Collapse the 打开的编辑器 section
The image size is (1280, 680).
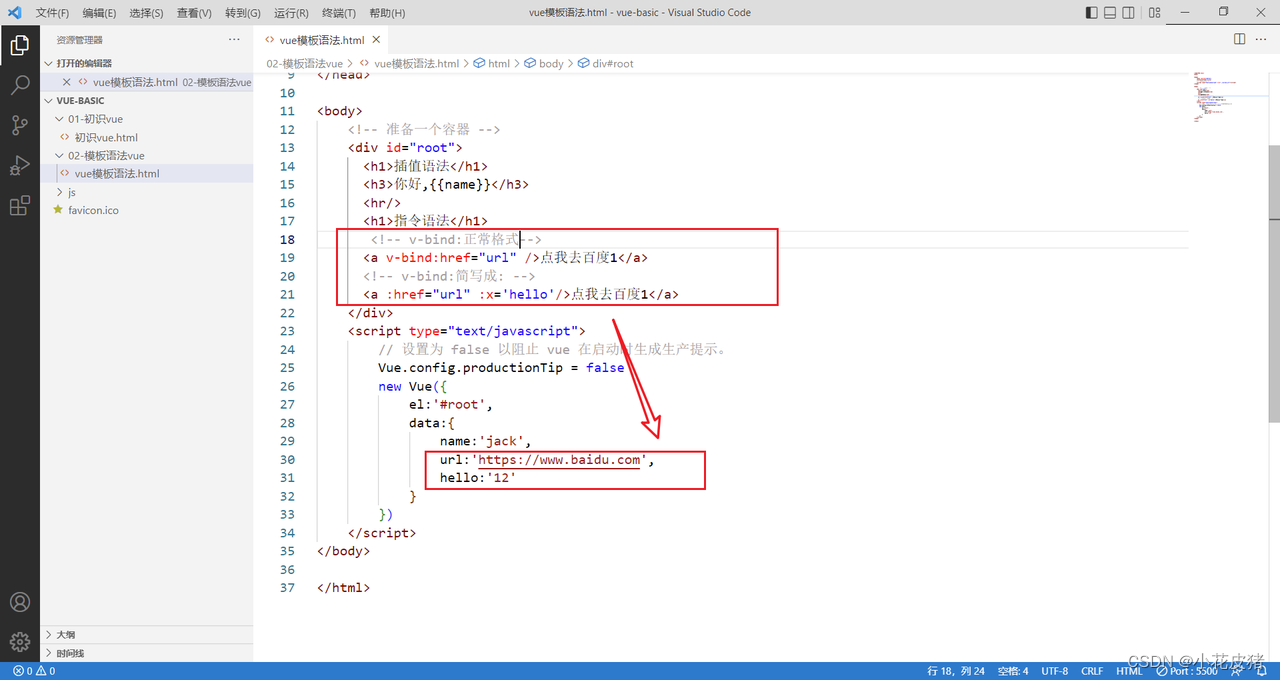pyautogui.click(x=146, y=63)
